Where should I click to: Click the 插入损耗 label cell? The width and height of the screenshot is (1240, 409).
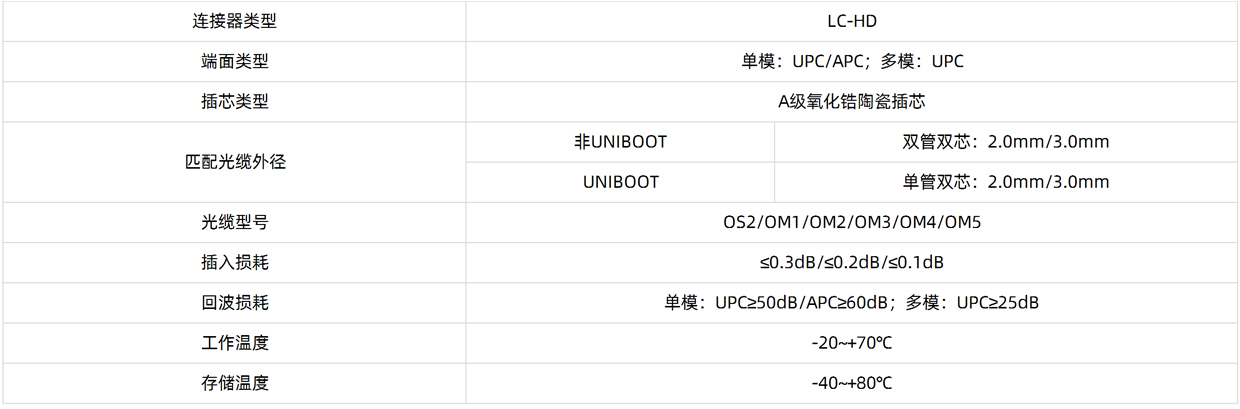[x=234, y=262]
